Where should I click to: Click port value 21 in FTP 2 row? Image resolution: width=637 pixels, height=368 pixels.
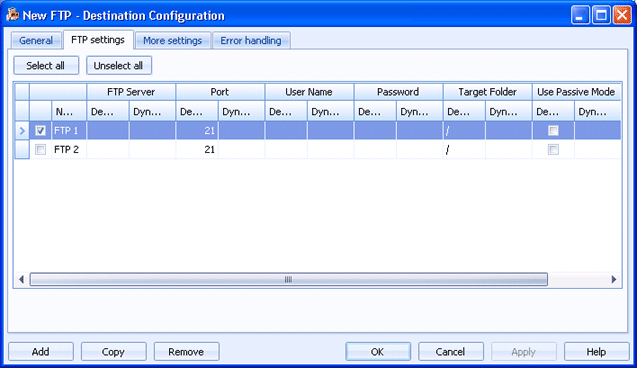(197, 149)
